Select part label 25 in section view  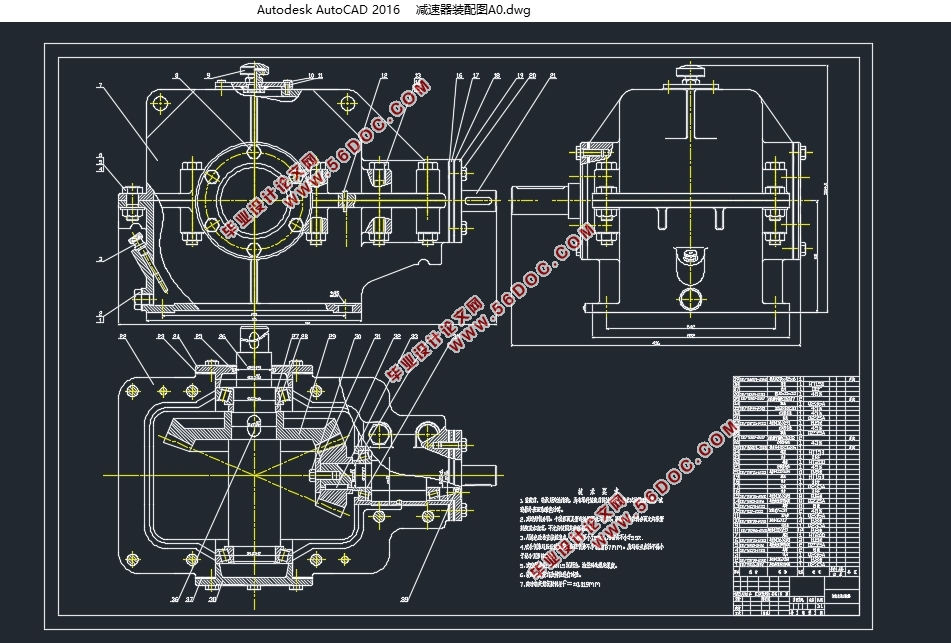[x=198, y=336]
